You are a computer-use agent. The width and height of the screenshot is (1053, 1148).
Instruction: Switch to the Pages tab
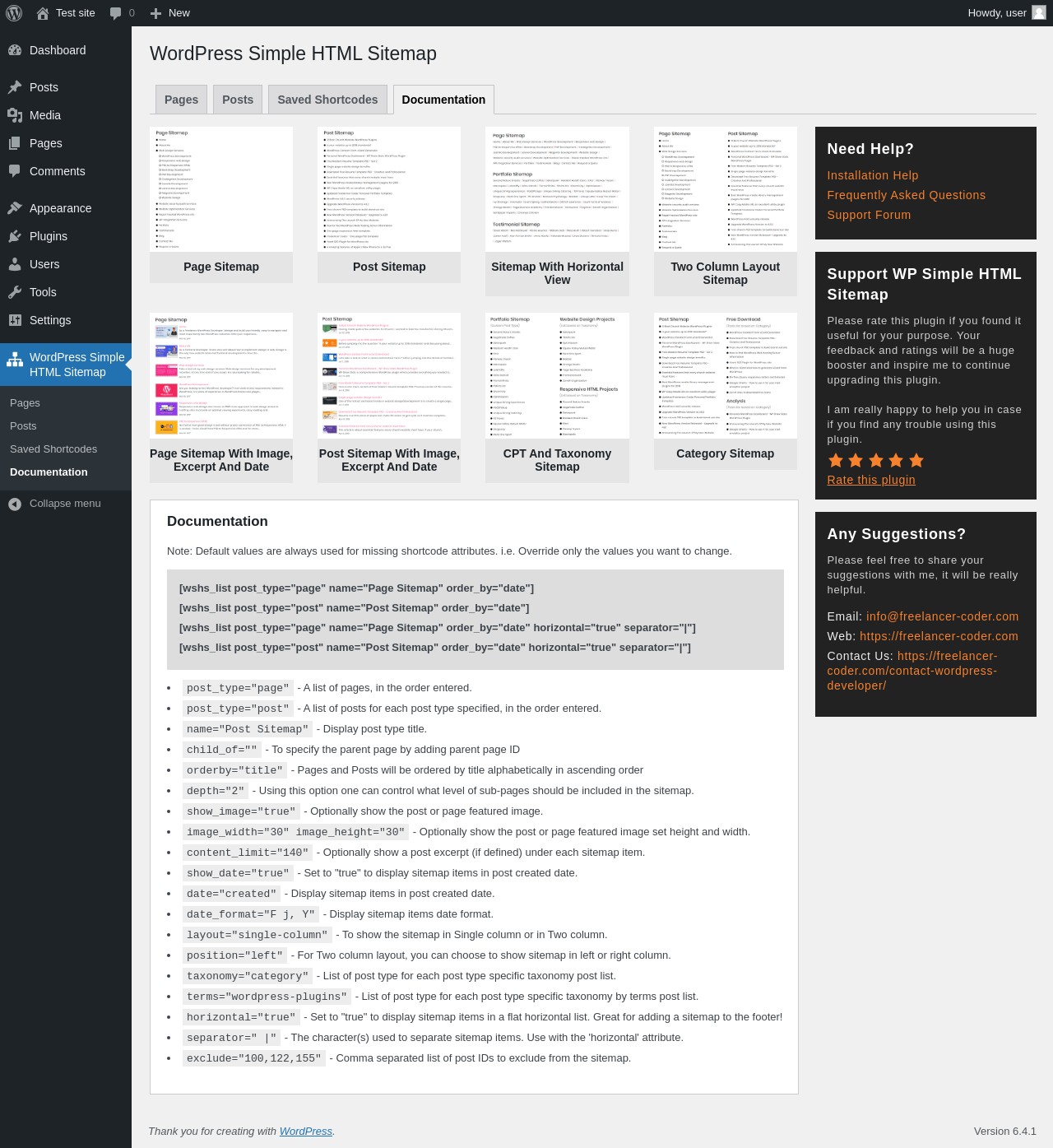tap(181, 100)
